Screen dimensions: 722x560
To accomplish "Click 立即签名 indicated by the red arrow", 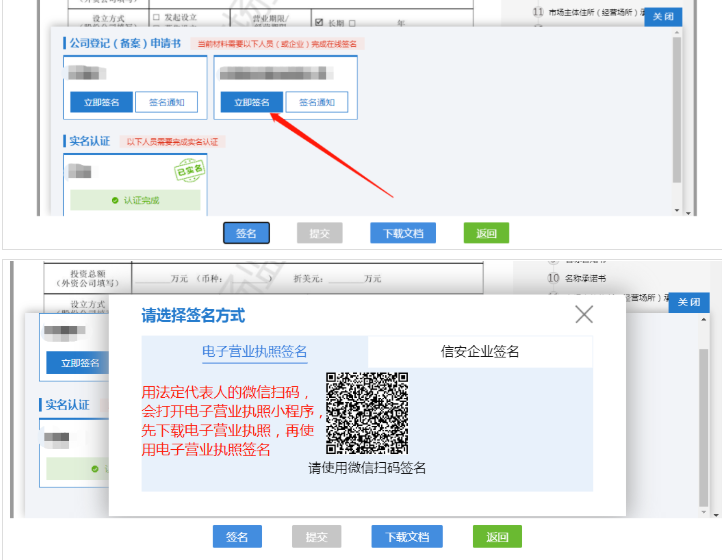I will pyautogui.click(x=252, y=102).
